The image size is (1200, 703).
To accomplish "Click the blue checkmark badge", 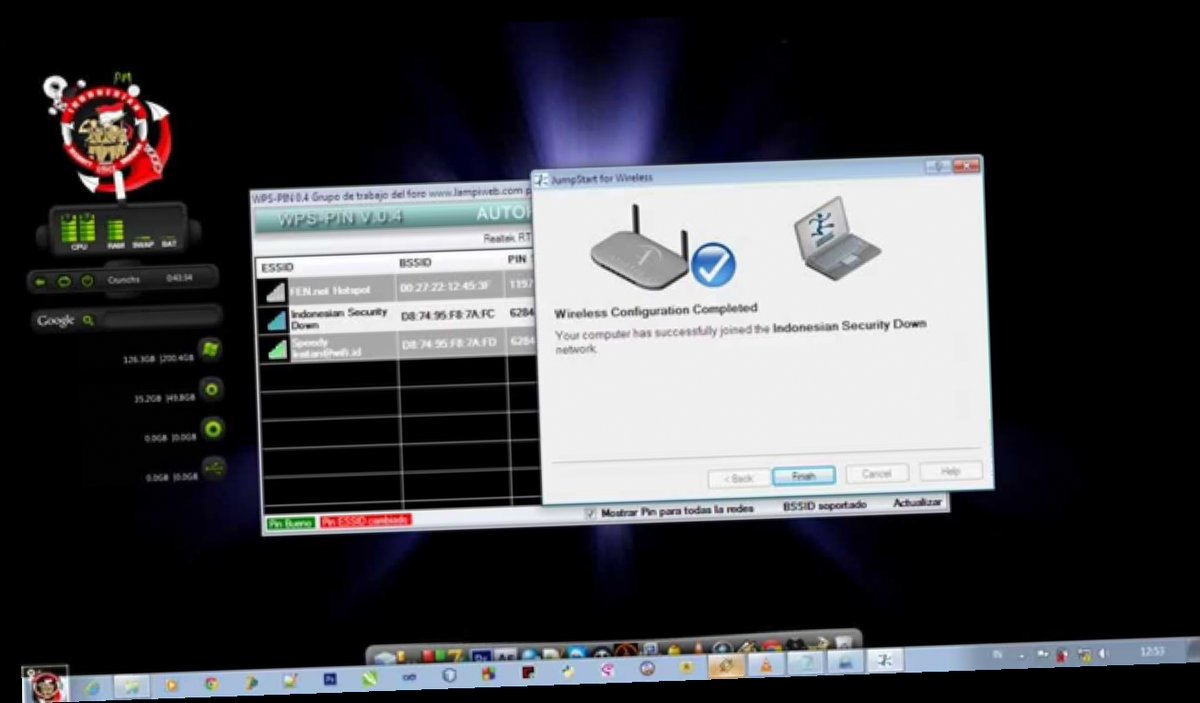I will coord(713,264).
